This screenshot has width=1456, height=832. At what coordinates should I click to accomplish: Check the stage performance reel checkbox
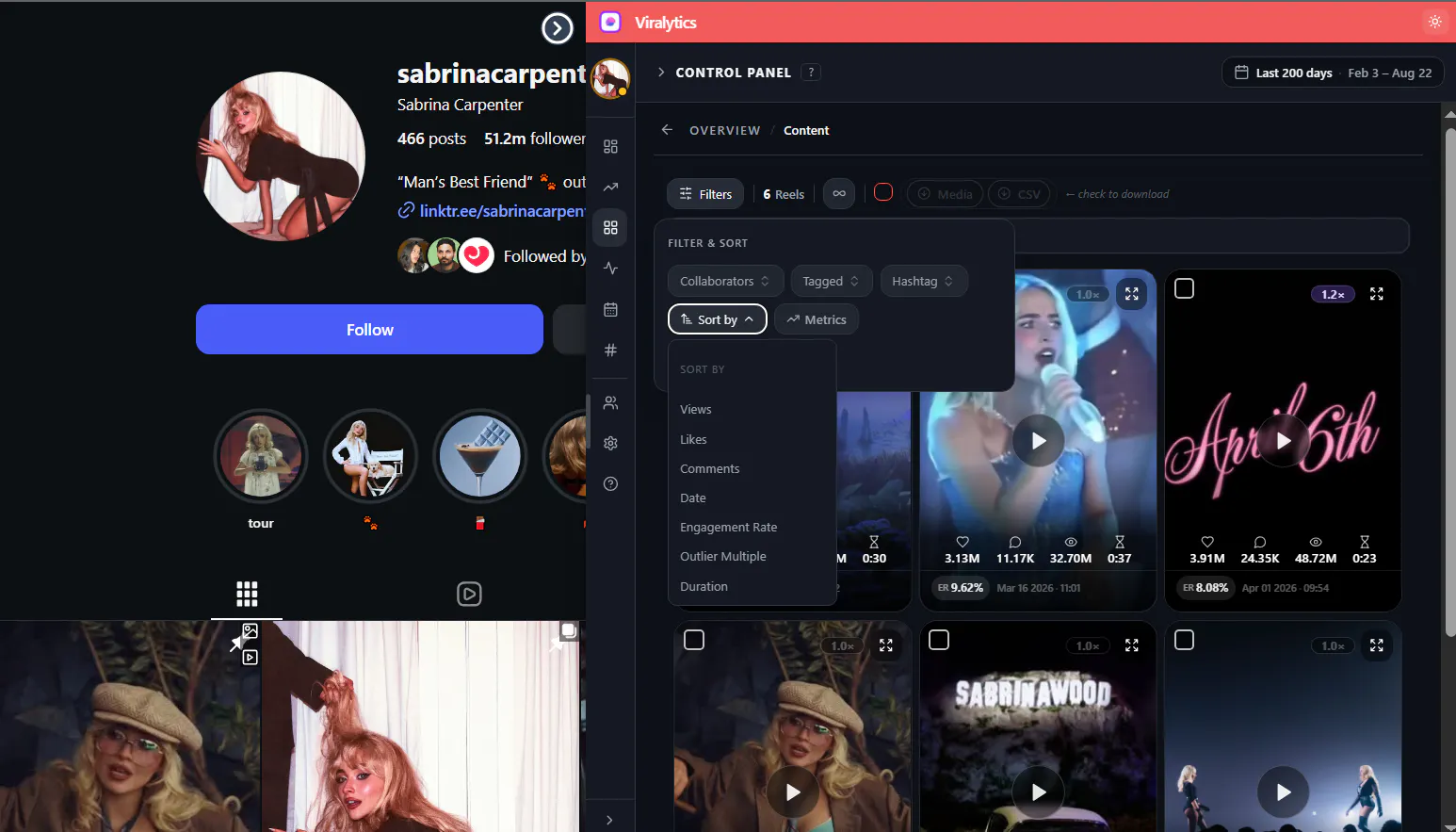click(1185, 640)
